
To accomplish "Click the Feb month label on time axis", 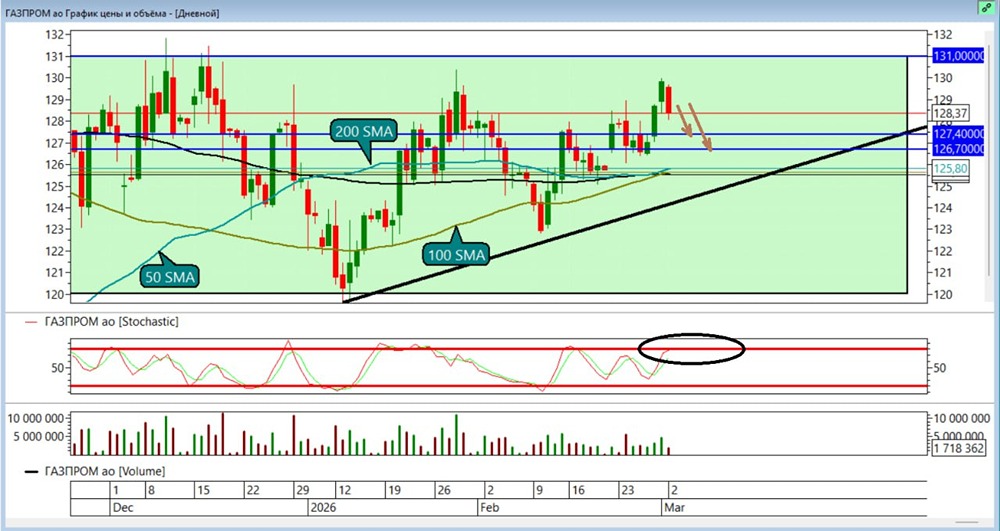I will tap(490, 508).
